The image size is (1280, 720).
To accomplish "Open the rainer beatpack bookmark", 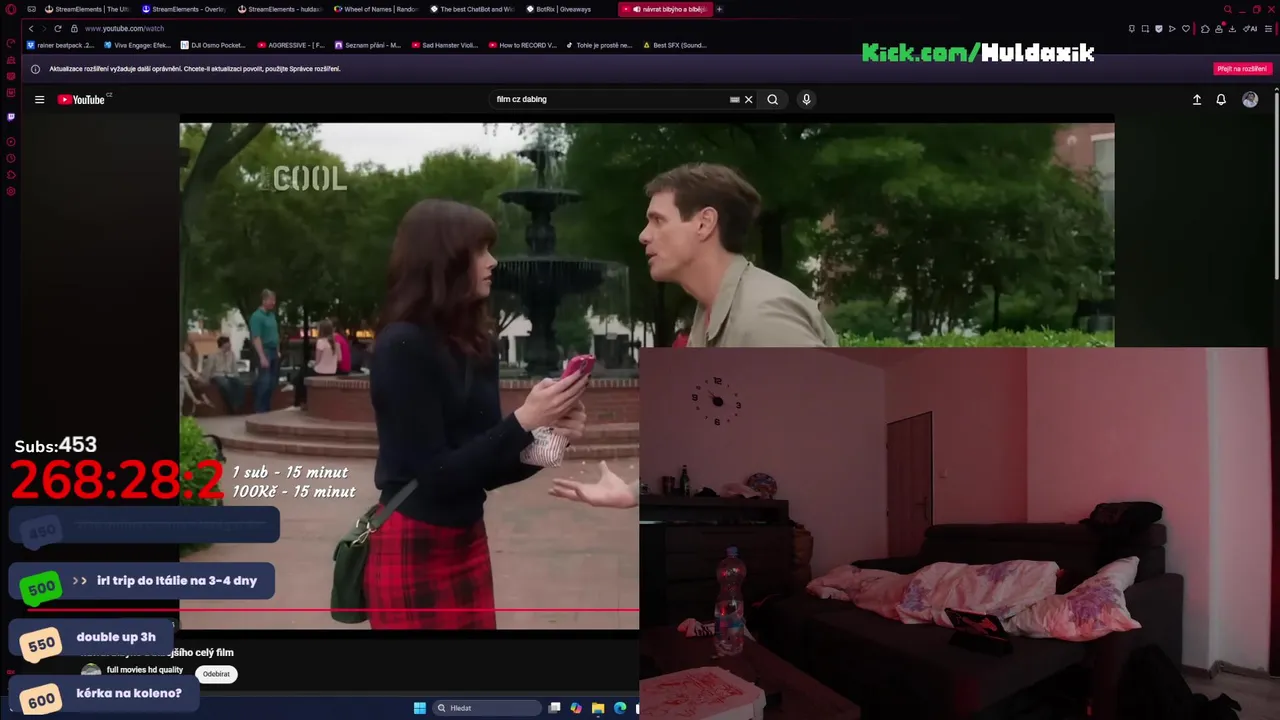I will point(61,45).
